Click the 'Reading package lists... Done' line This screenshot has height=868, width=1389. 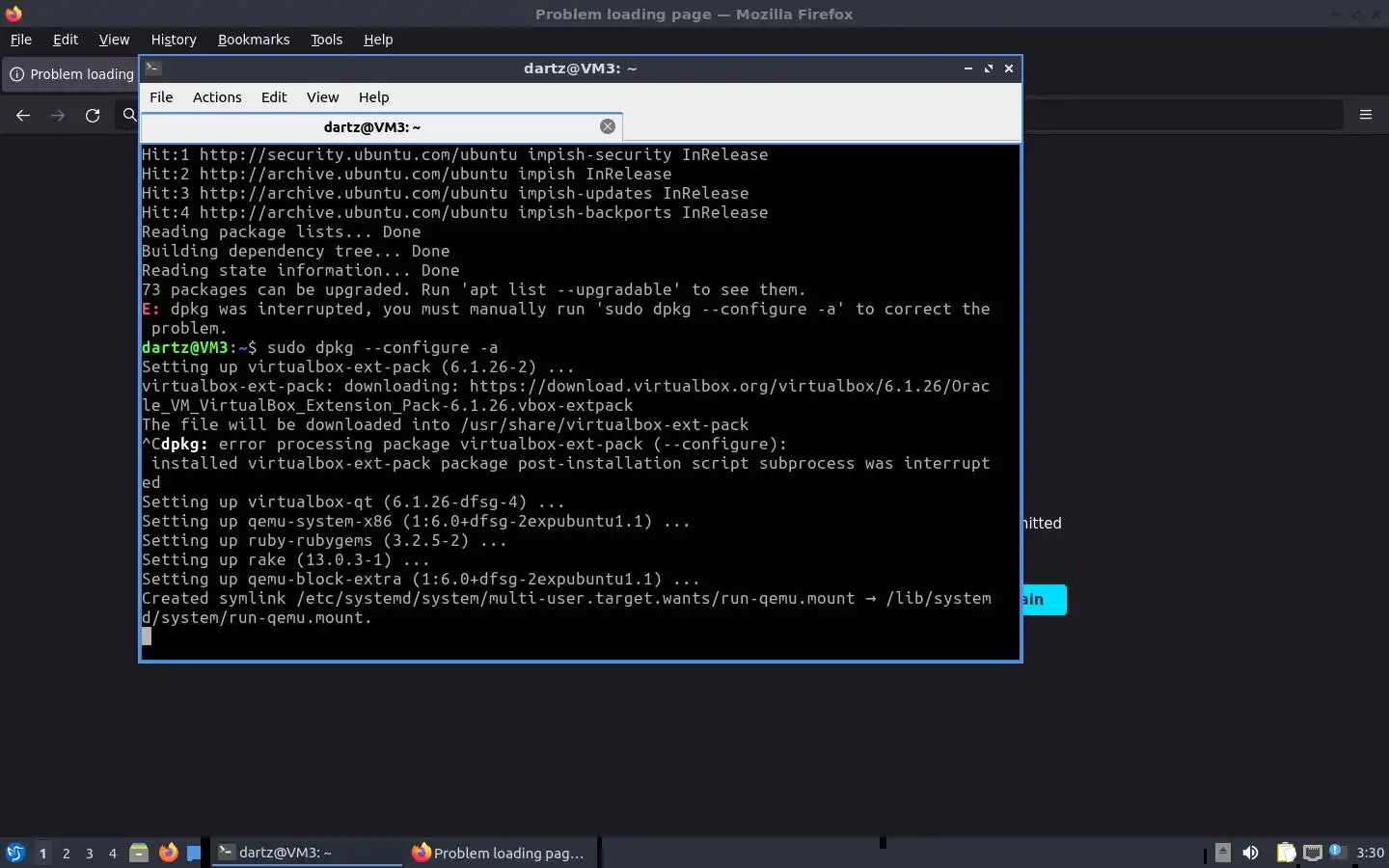[x=281, y=231]
